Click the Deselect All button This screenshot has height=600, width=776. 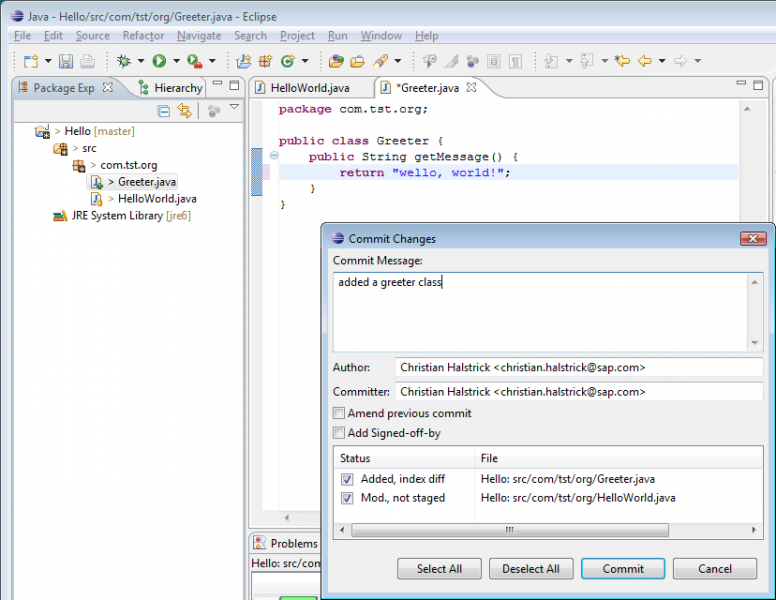pyautogui.click(x=531, y=569)
